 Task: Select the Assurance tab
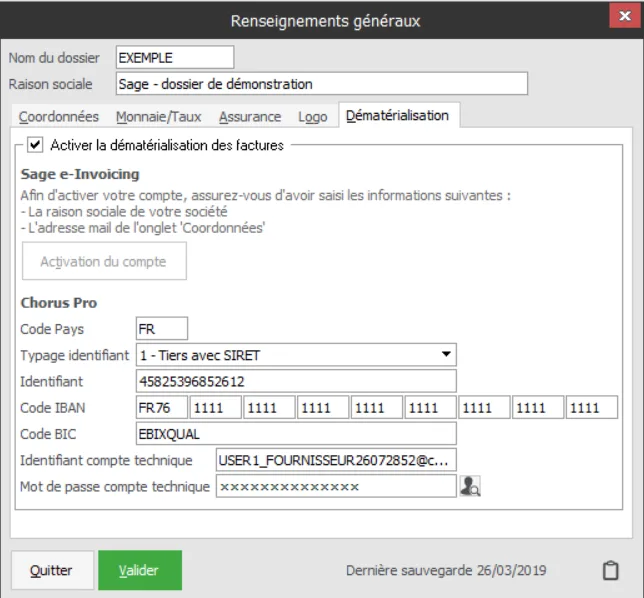click(x=250, y=117)
